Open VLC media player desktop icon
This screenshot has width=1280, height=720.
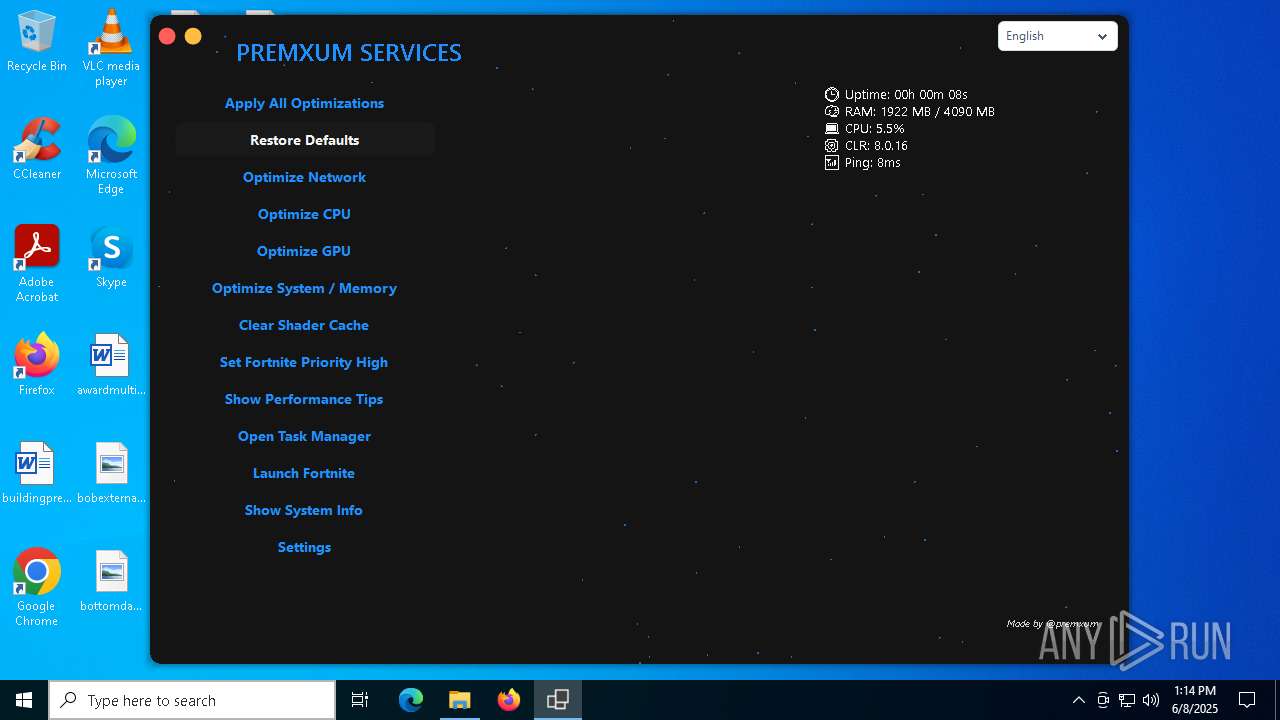coord(111,48)
